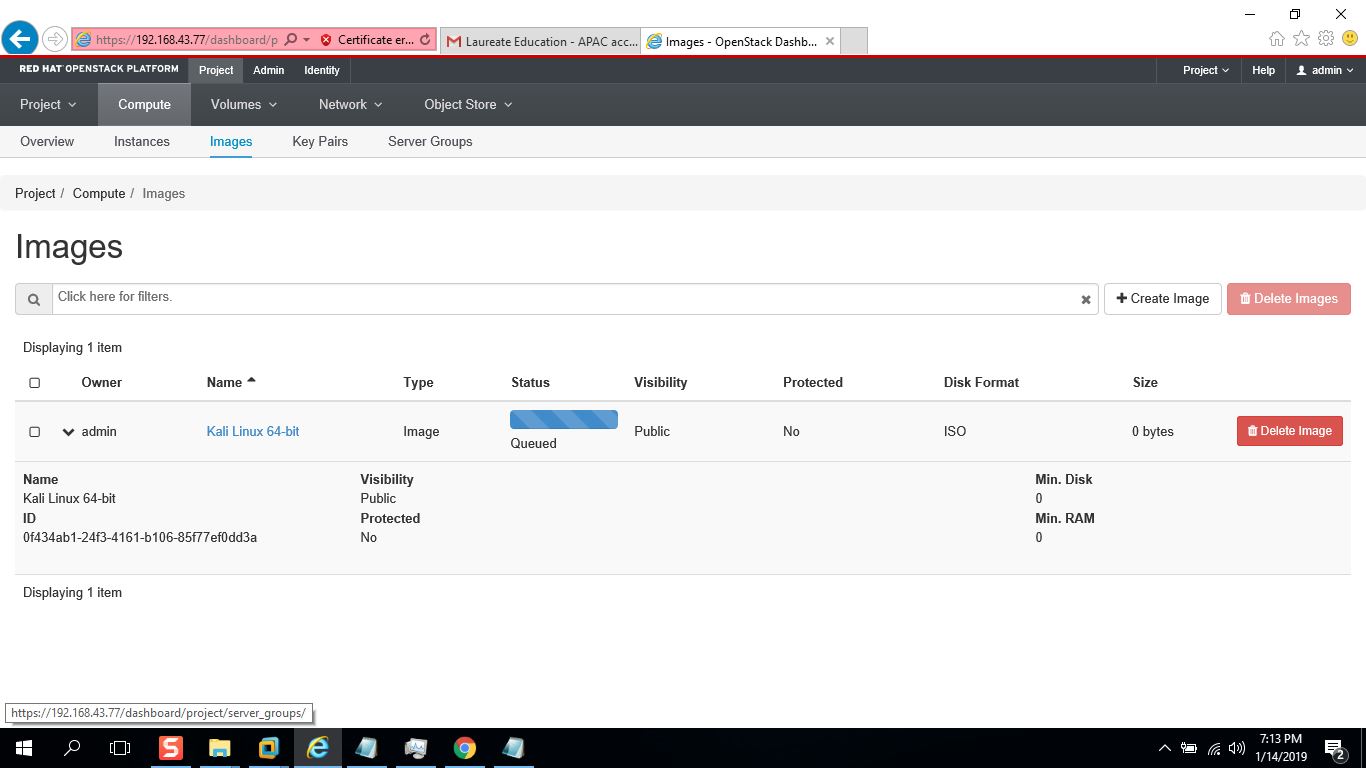1366x768 pixels.
Task: Open the red S app on taskbar
Action: pos(171,748)
